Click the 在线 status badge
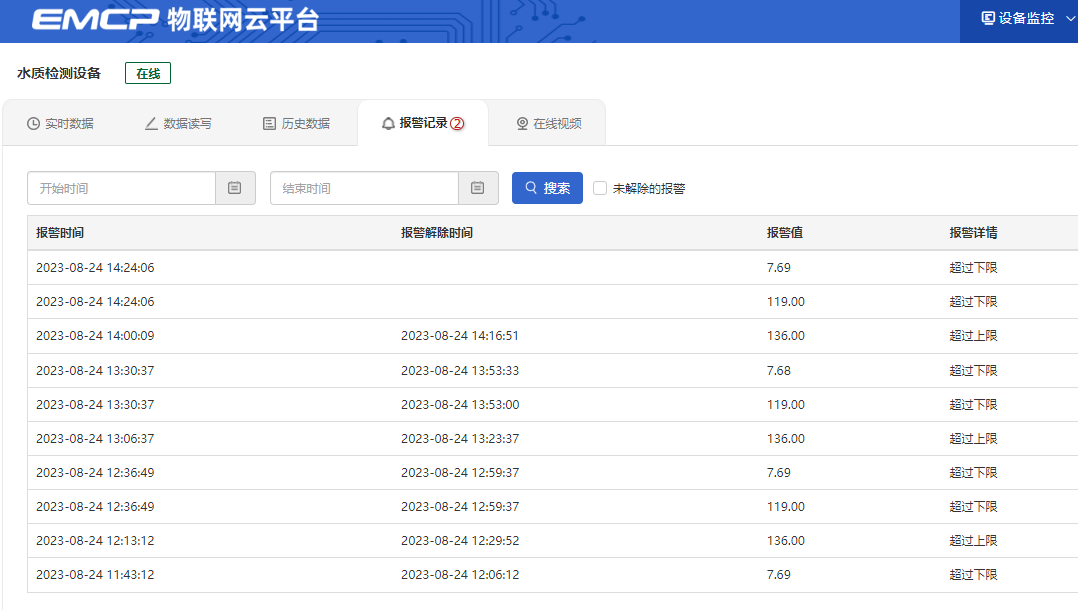The width and height of the screenshot is (1078, 610). tap(147, 72)
